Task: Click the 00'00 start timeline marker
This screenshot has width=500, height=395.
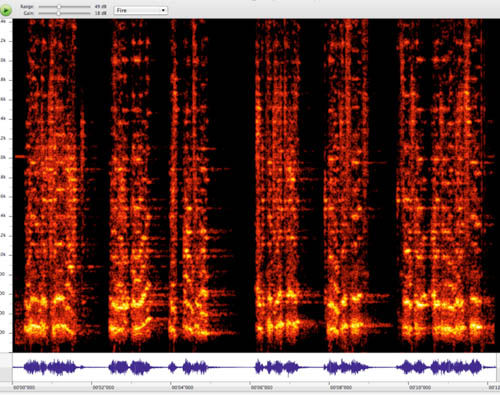Action: 24,388
